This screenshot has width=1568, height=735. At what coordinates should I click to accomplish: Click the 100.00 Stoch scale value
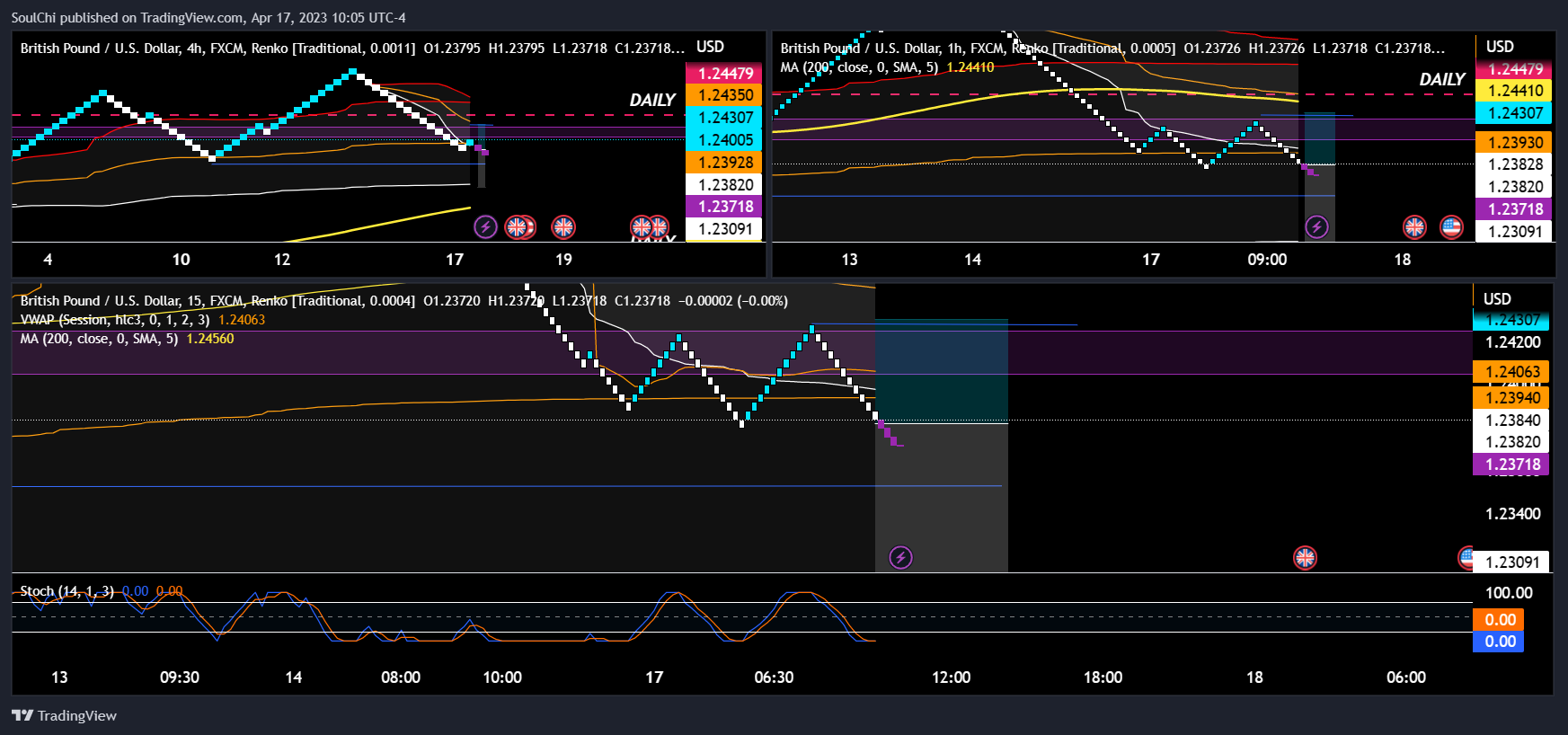click(1509, 593)
